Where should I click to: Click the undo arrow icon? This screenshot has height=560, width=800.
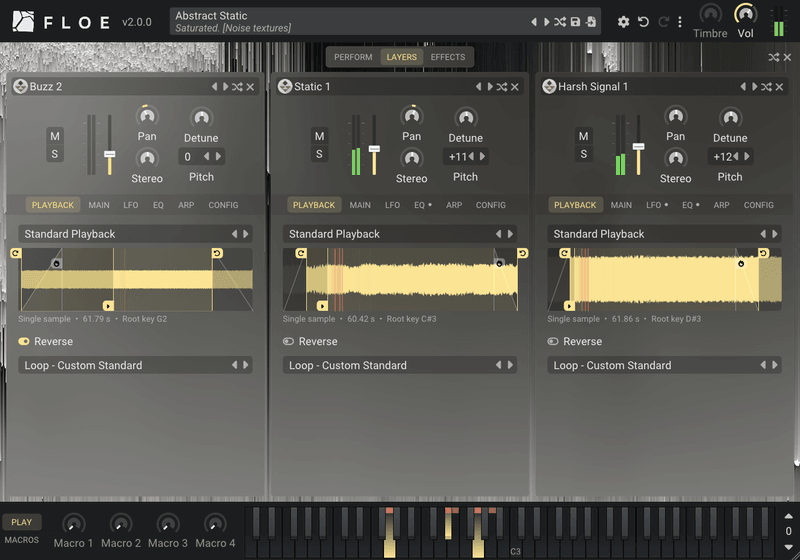coord(643,22)
